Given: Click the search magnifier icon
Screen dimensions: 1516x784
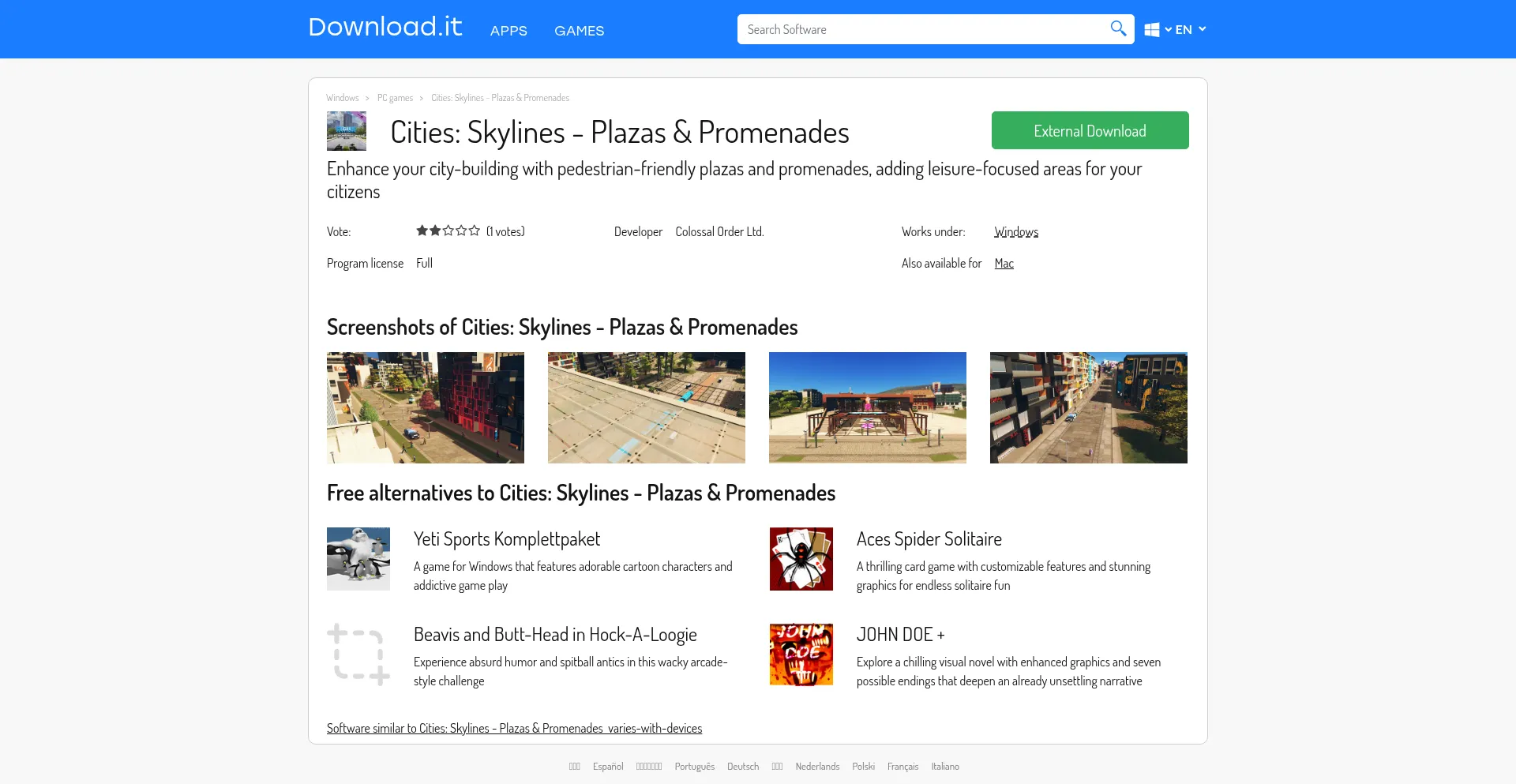Looking at the screenshot, I should (x=1117, y=29).
